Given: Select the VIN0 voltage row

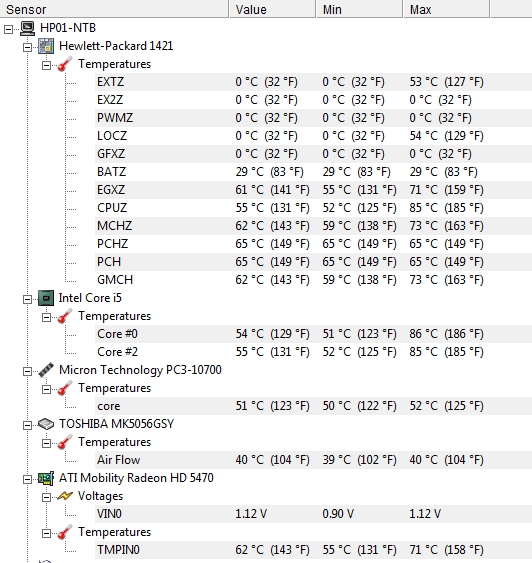Looking at the screenshot, I should pos(313,514).
